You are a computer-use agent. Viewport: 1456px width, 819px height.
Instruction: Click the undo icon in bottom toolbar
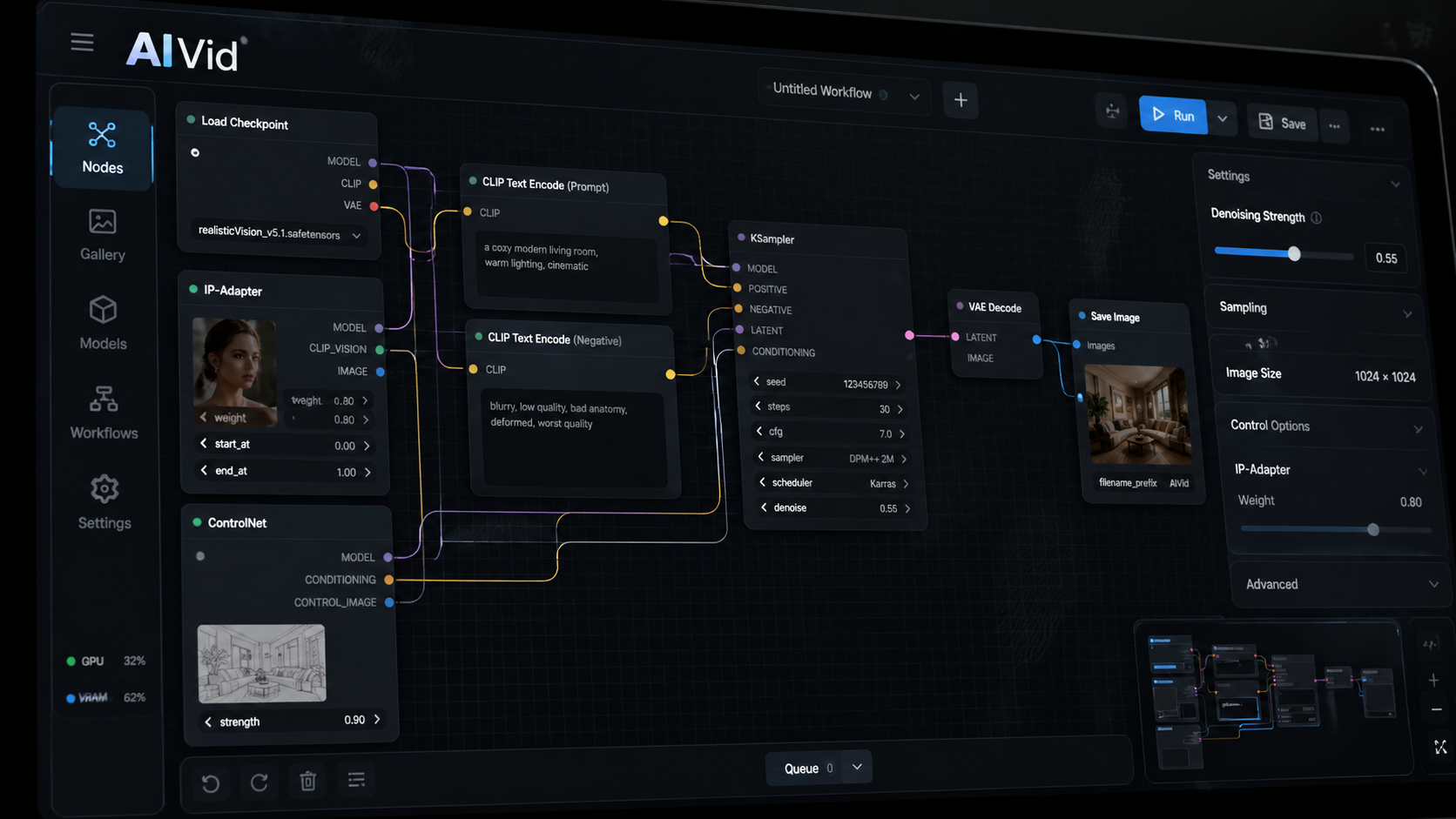pos(211,782)
